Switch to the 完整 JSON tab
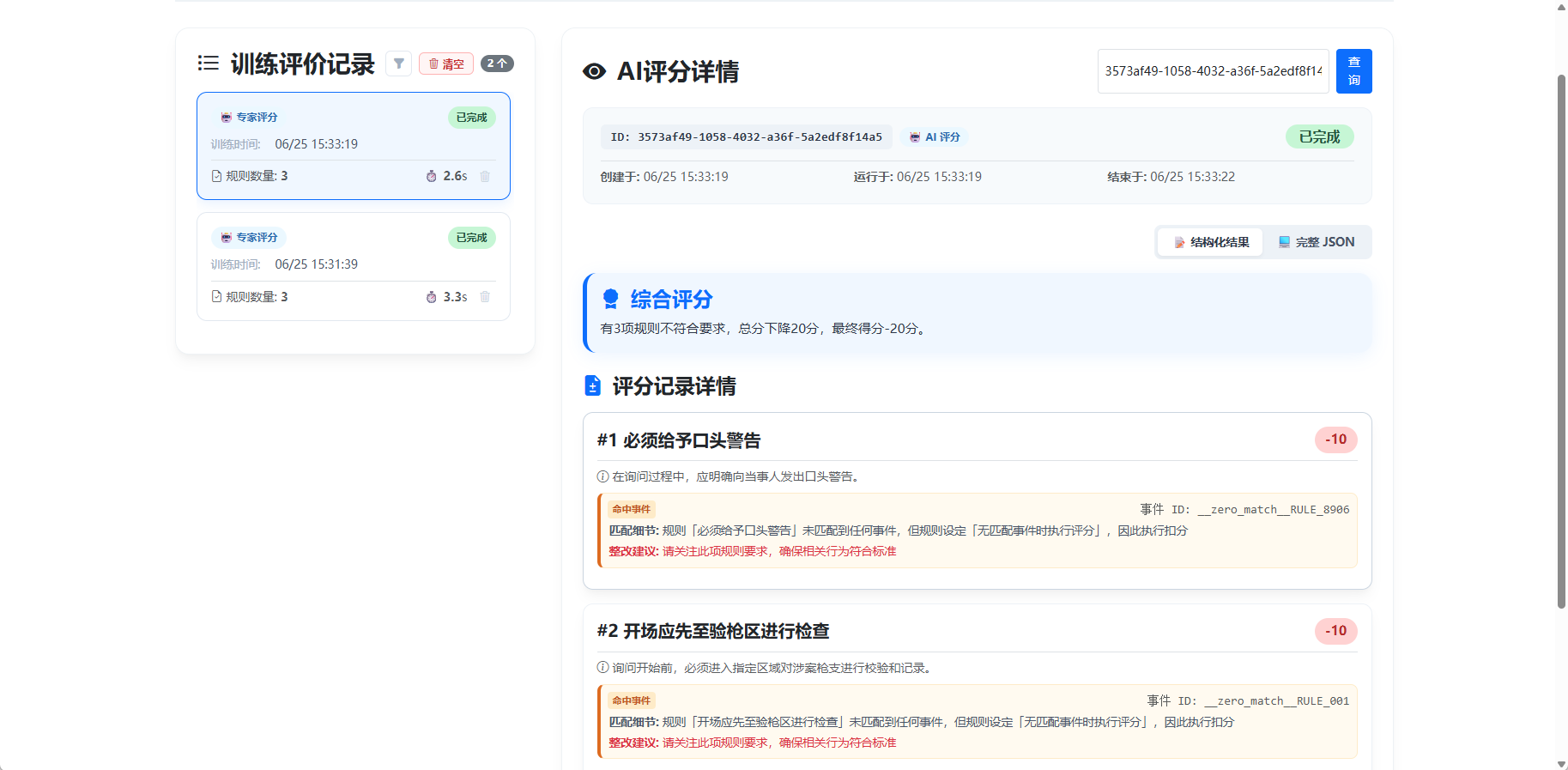1568x770 pixels. click(x=1317, y=242)
